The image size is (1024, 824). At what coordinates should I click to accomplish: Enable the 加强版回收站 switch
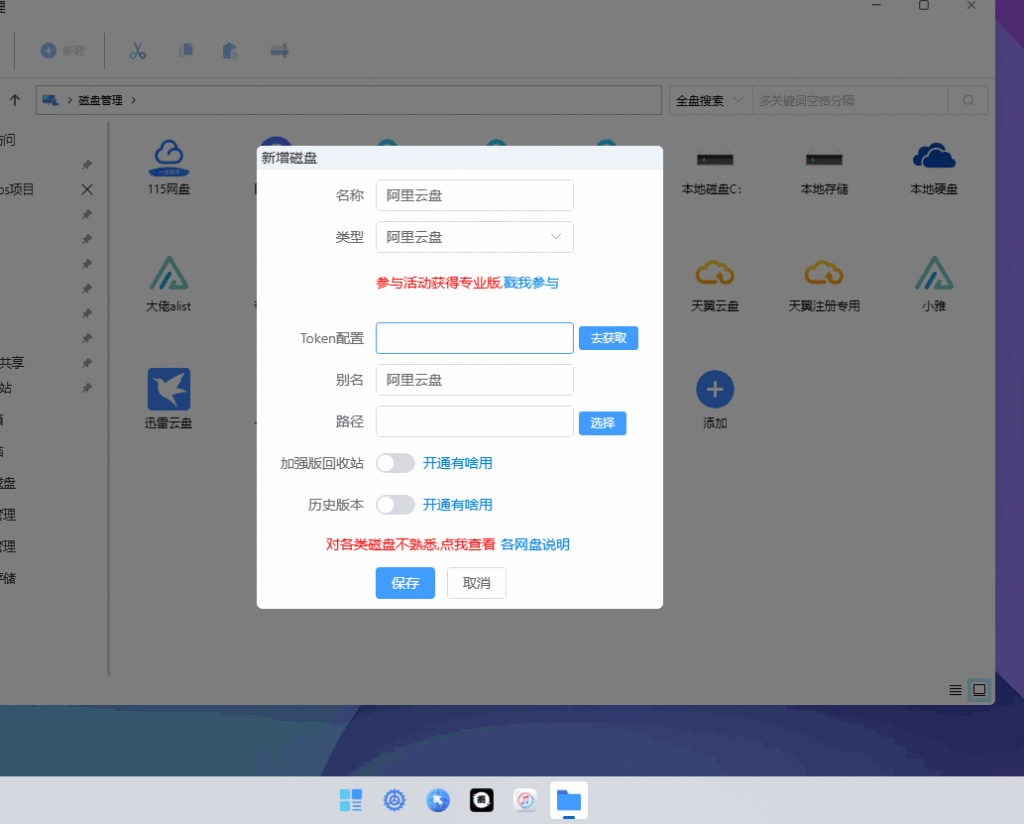pos(395,463)
